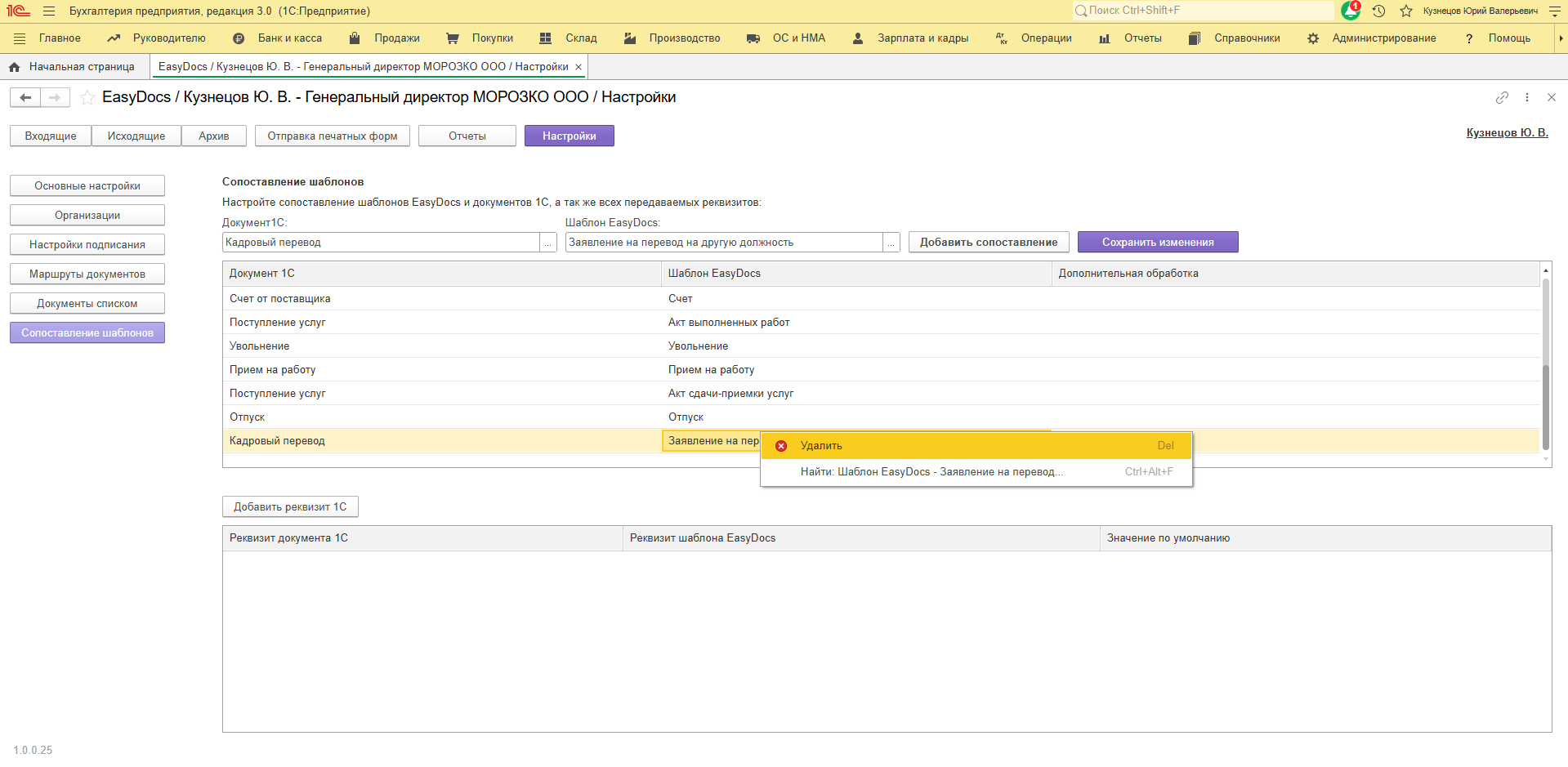Add page to favorites via title star

(x=87, y=98)
